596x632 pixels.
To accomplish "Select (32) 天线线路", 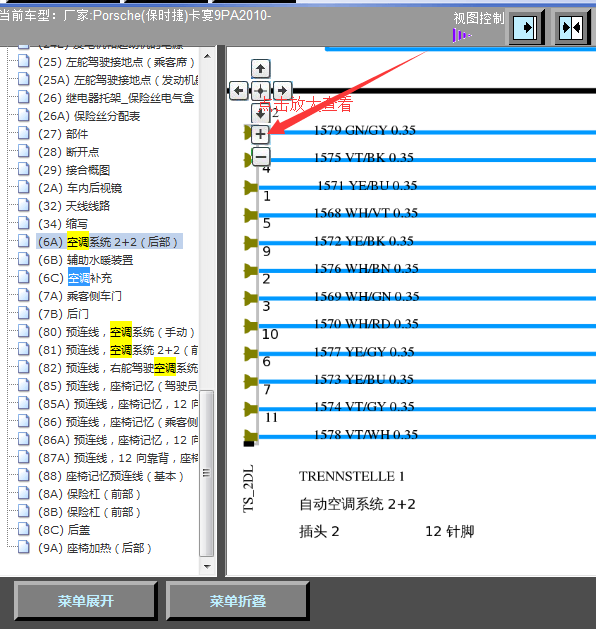I will click(x=74, y=206).
